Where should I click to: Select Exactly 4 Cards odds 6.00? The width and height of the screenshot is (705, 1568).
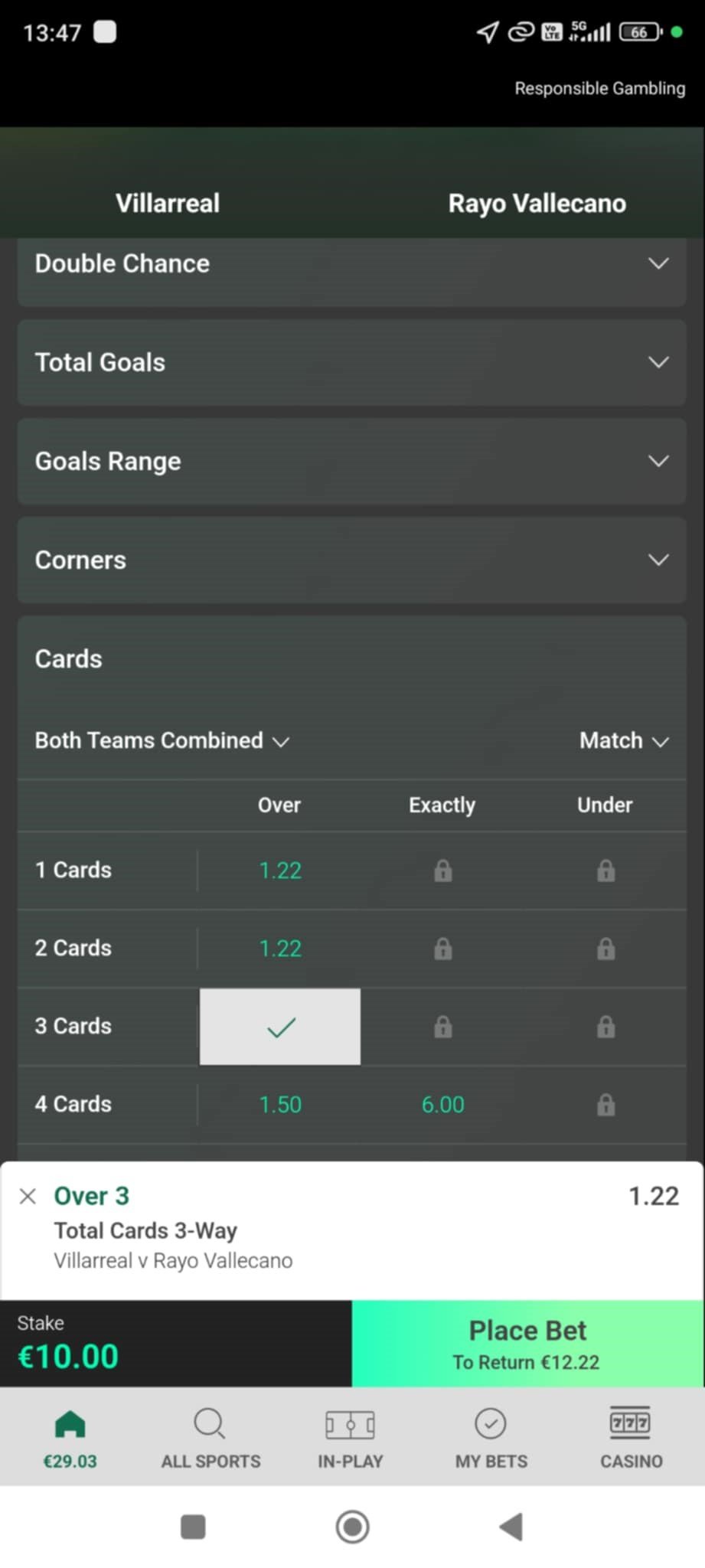tap(442, 1105)
